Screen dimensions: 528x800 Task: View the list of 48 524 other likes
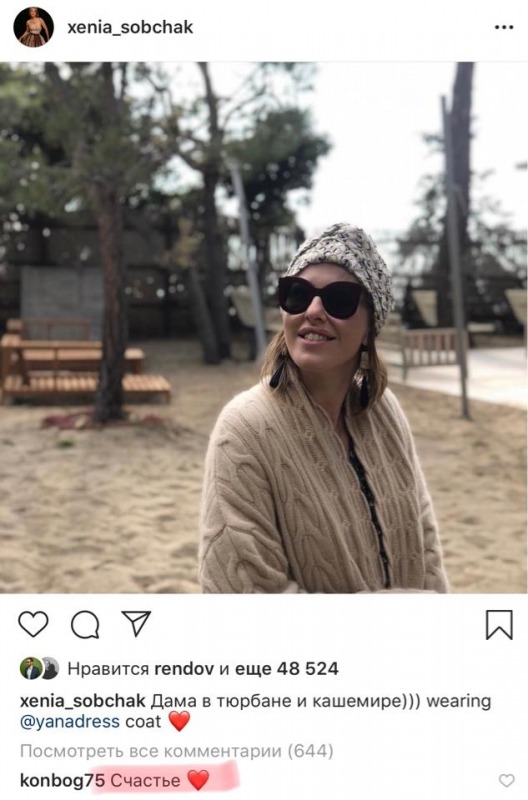(x=287, y=668)
